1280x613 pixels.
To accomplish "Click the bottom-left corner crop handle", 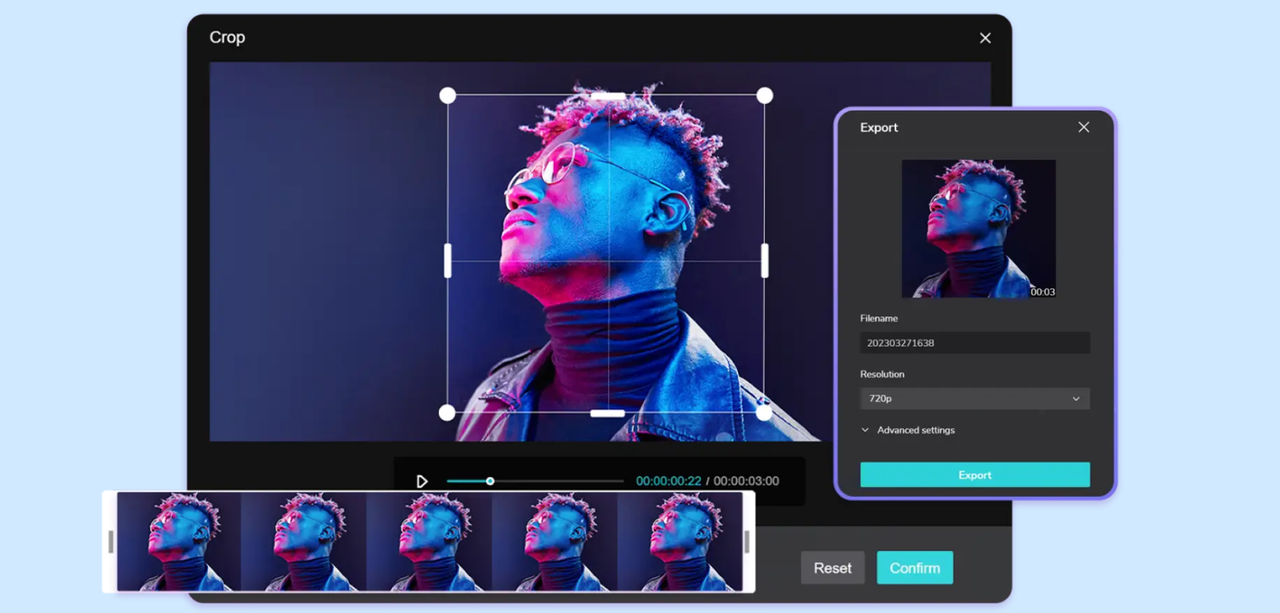I will pos(448,412).
